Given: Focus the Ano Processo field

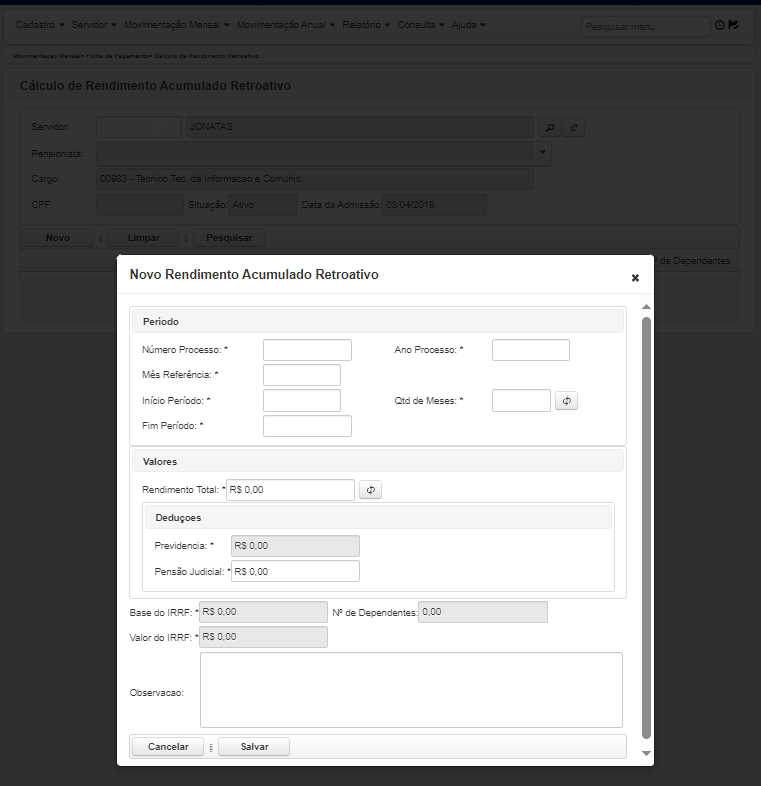Looking at the screenshot, I should [531, 350].
